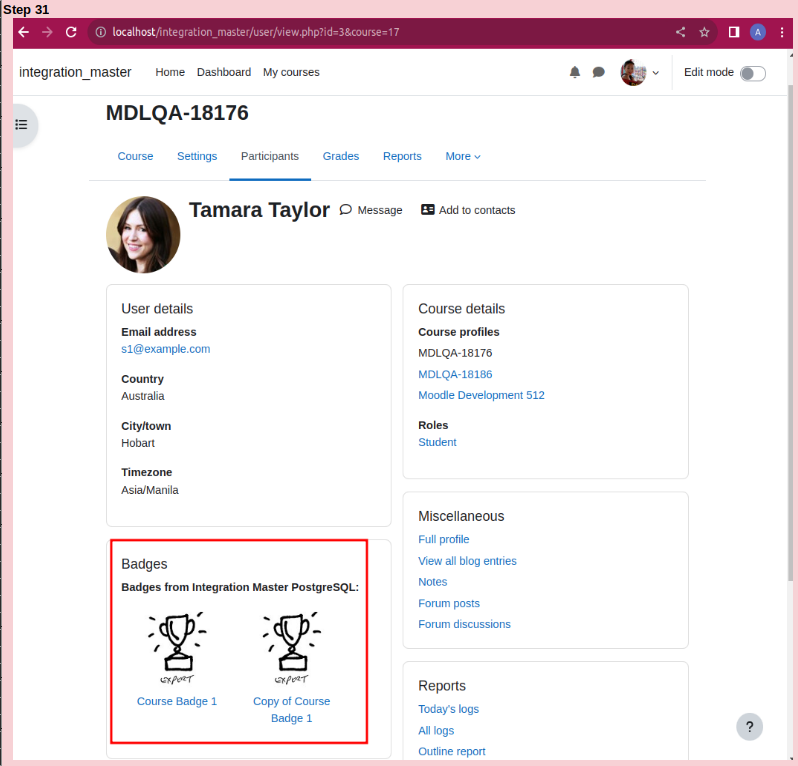Click the integration_master site name
Image resolution: width=798 pixels, height=766 pixels.
(75, 72)
